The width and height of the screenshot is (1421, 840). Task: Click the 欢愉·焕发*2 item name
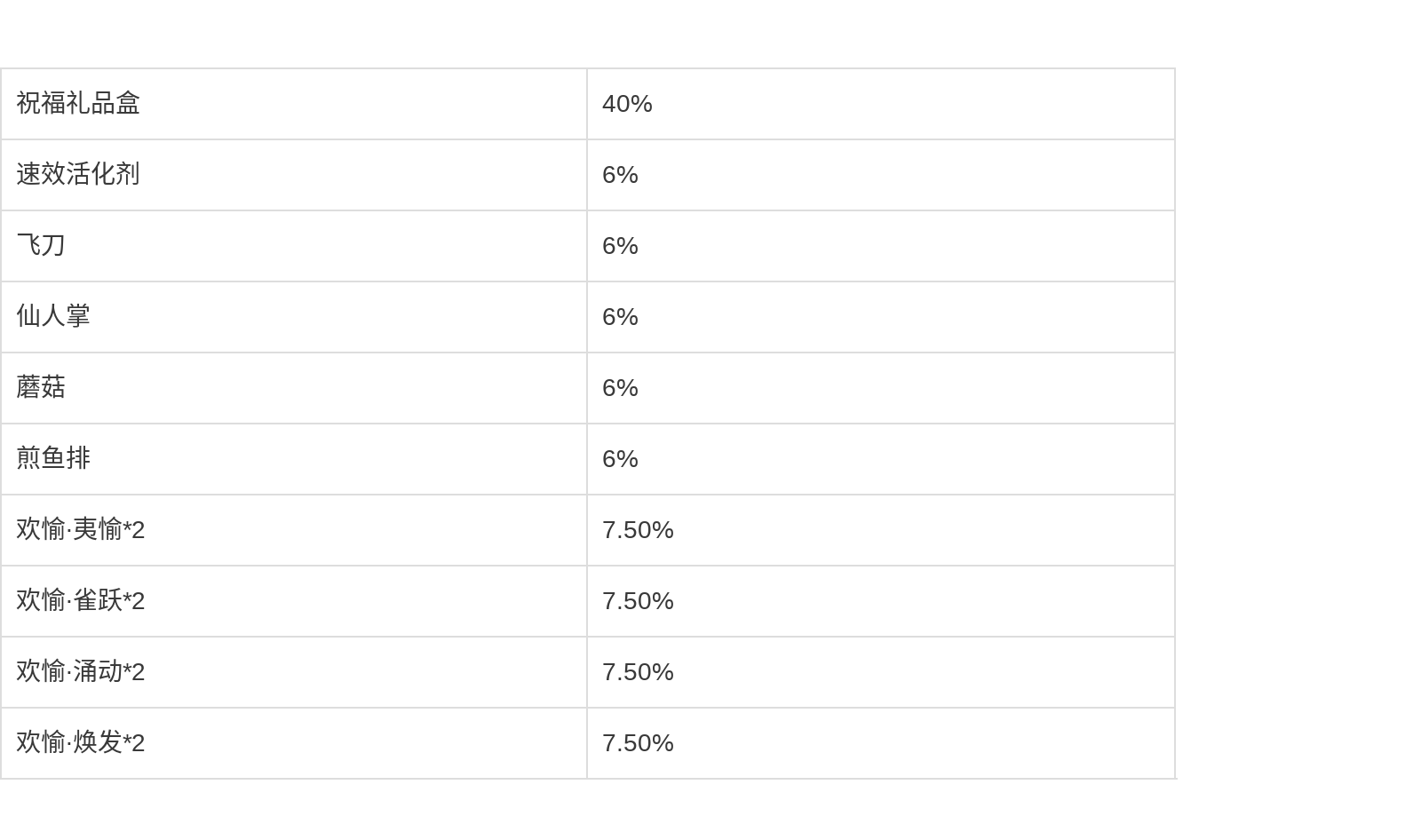click(80, 743)
